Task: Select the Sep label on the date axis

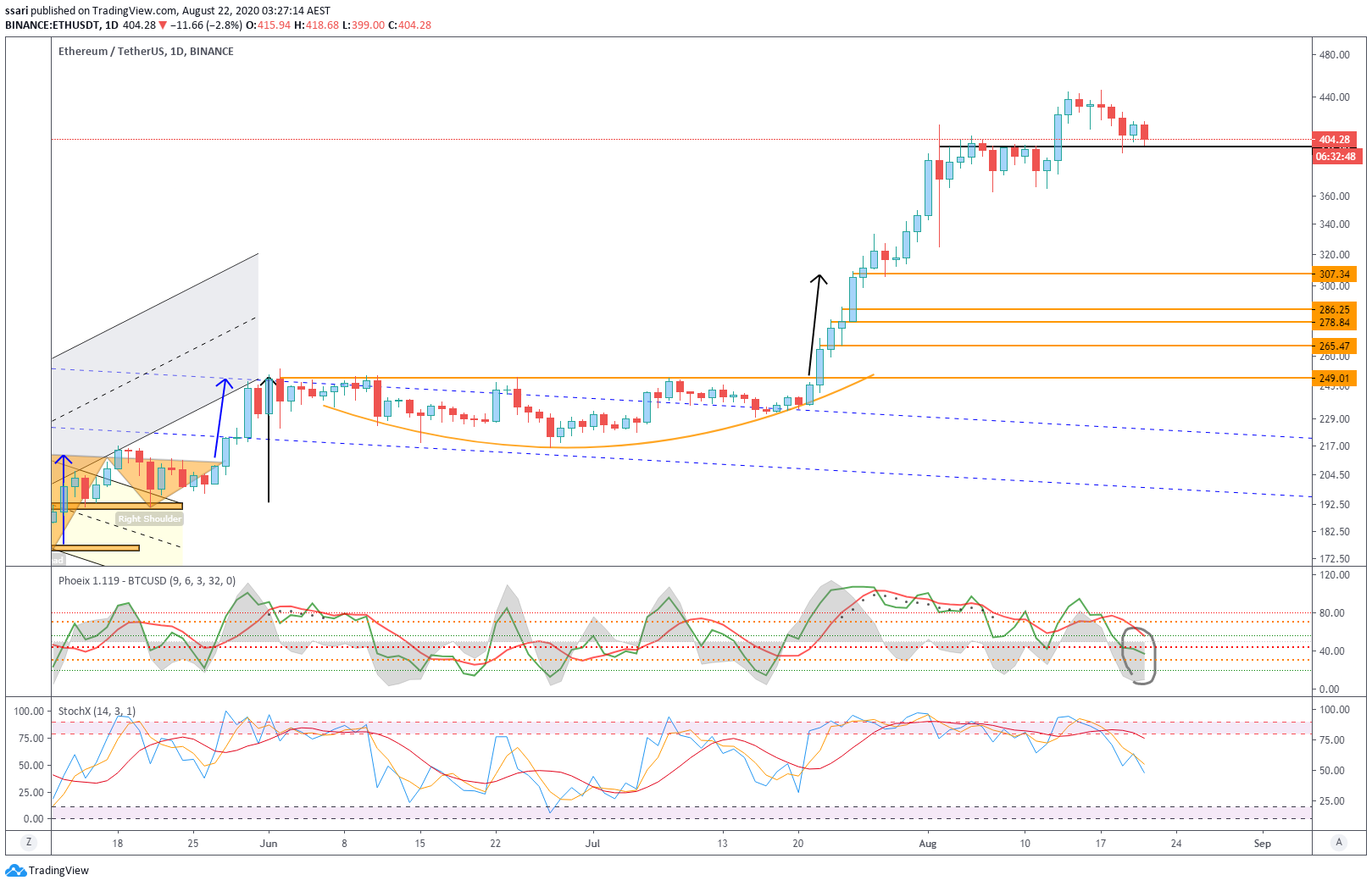Action: pos(1263,843)
